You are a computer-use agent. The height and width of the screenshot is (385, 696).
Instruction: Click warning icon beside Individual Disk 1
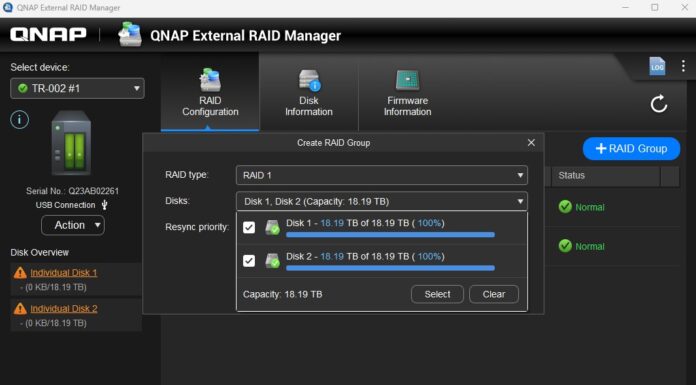point(20,273)
